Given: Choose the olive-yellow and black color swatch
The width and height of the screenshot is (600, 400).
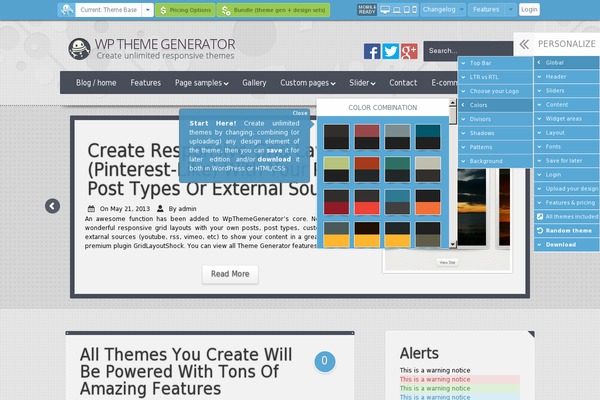Looking at the screenshot, I should coord(336,169).
